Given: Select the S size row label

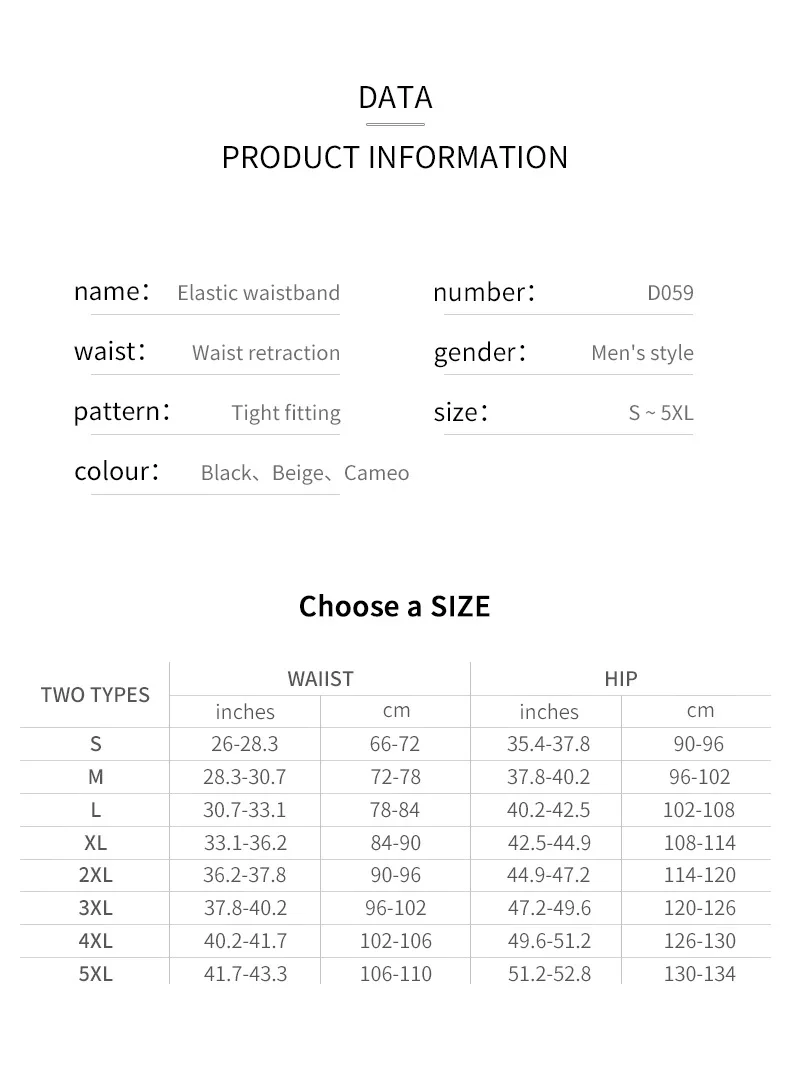Looking at the screenshot, I should (96, 744).
